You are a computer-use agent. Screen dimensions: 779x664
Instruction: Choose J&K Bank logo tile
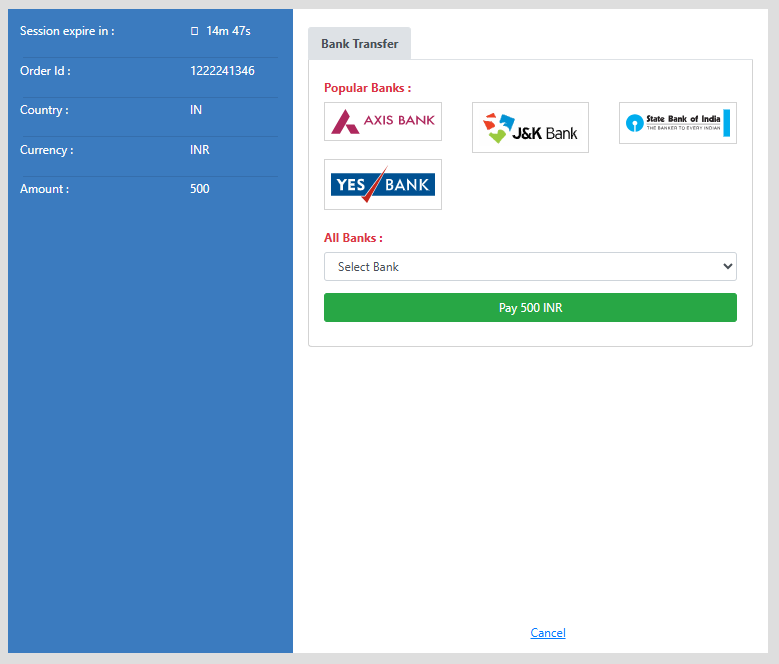530,128
